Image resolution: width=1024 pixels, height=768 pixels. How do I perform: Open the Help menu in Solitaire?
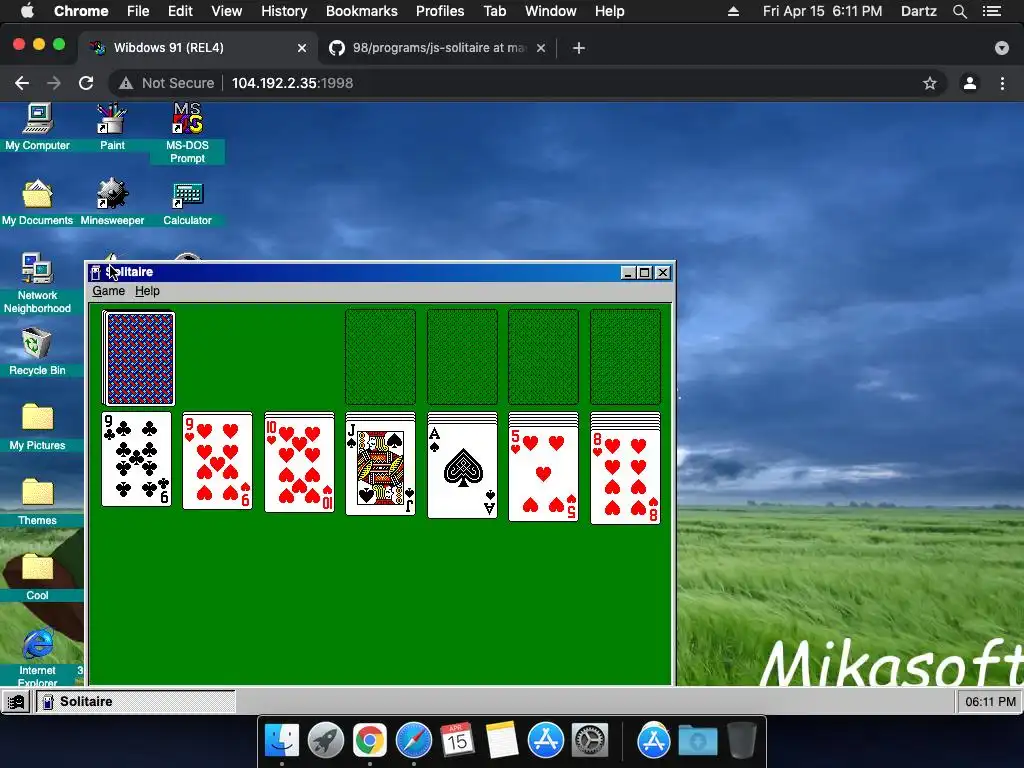point(147,291)
